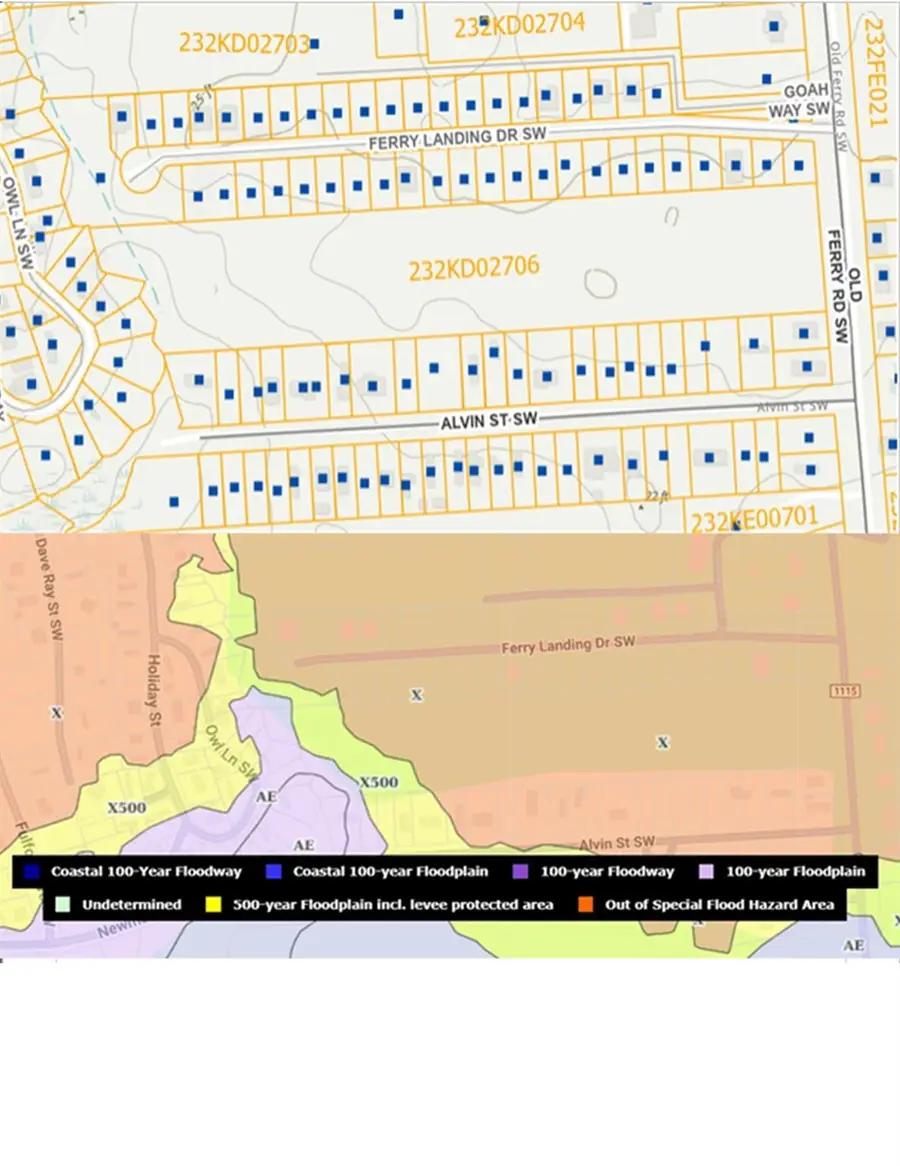Image resolution: width=900 pixels, height=1166 pixels.
Task: Click the Alvin St SW label on parcel map
Action: click(489, 421)
